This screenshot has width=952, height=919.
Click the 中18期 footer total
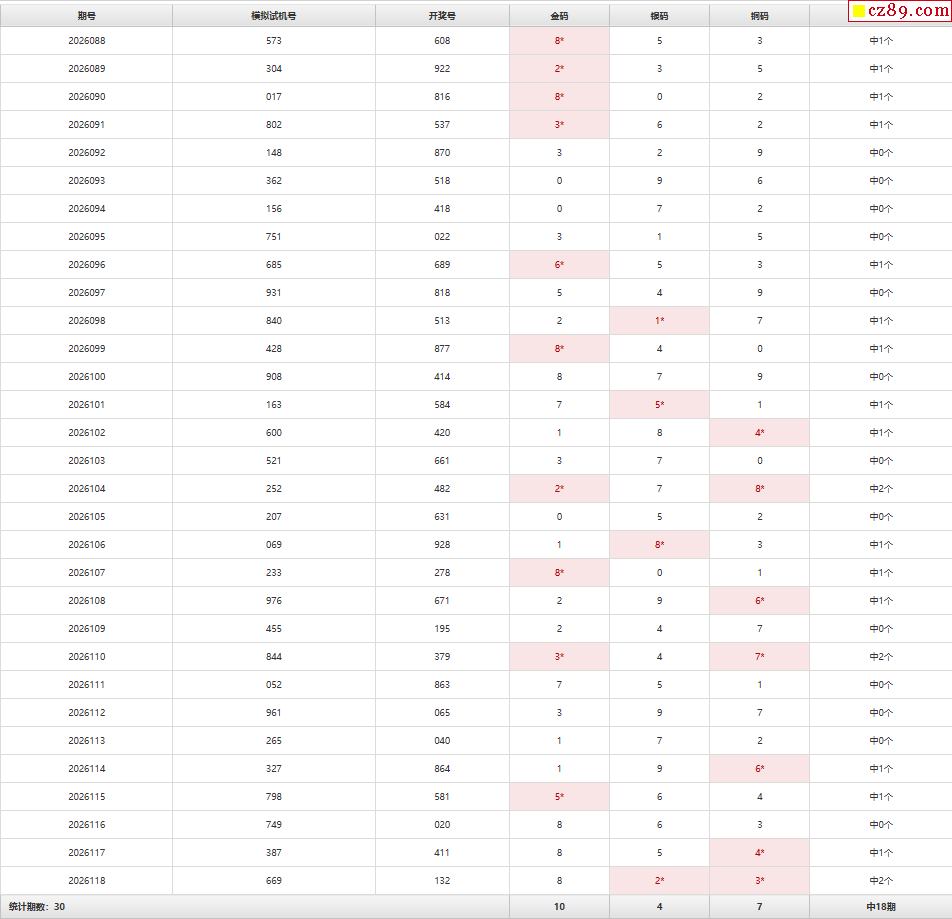tap(881, 907)
